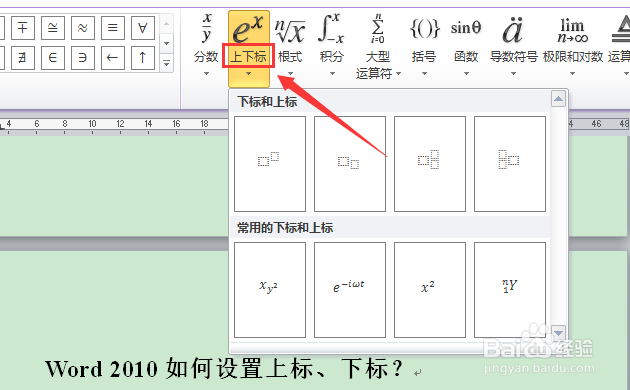Insert the does not exist (∄) symbol
630x390 pixels.
click(22, 58)
